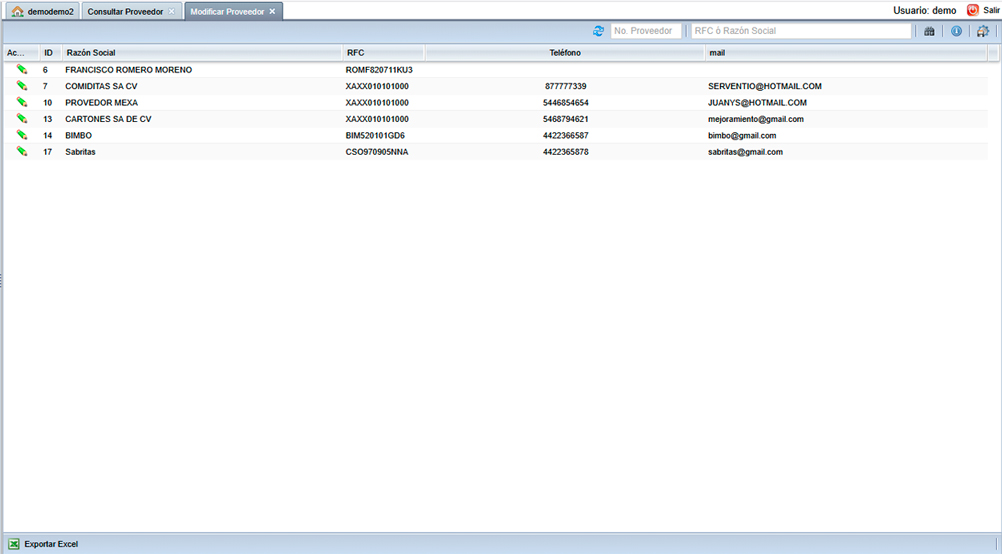Click the refresh icon in the toolbar
This screenshot has height=554, width=1002.
[x=598, y=31]
